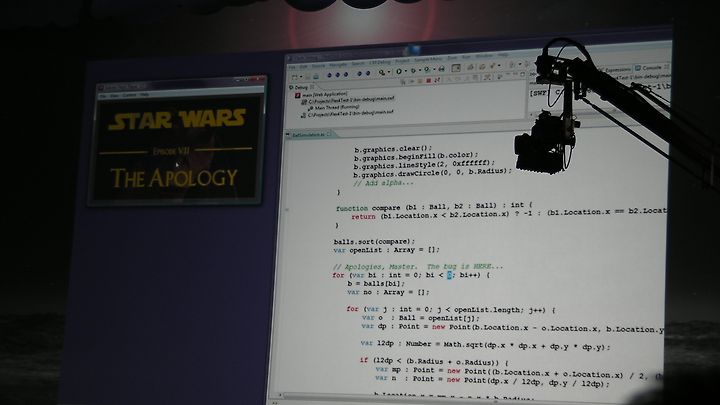Switch to the Console tab
The height and width of the screenshot is (405, 720).
(x=651, y=68)
